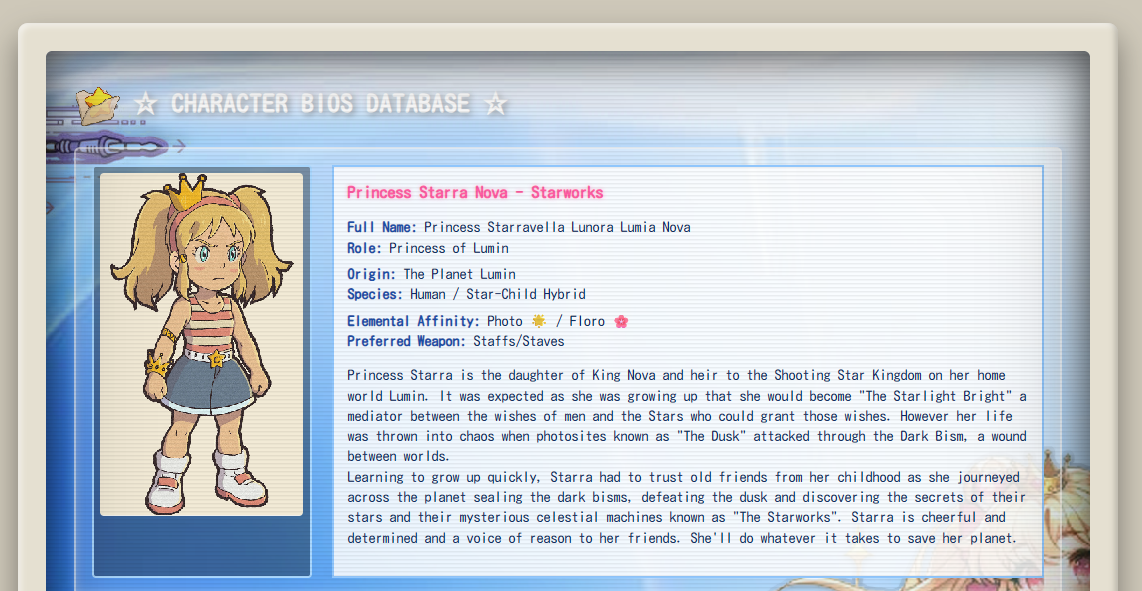Image resolution: width=1142 pixels, height=591 pixels.
Task: Click the pink flower icon beside Floro
Action: pos(621,321)
